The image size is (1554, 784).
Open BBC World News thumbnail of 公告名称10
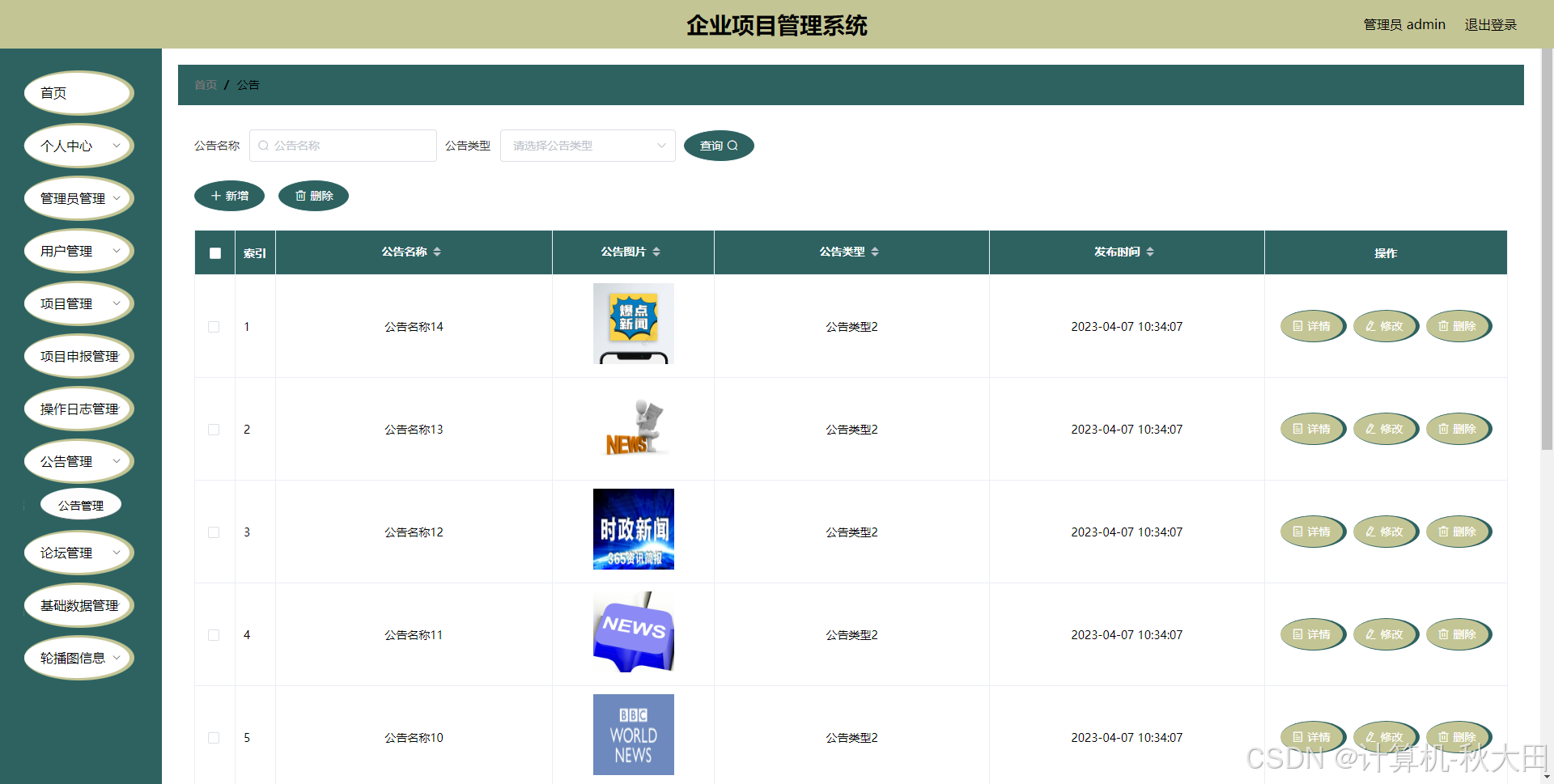coord(634,735)
